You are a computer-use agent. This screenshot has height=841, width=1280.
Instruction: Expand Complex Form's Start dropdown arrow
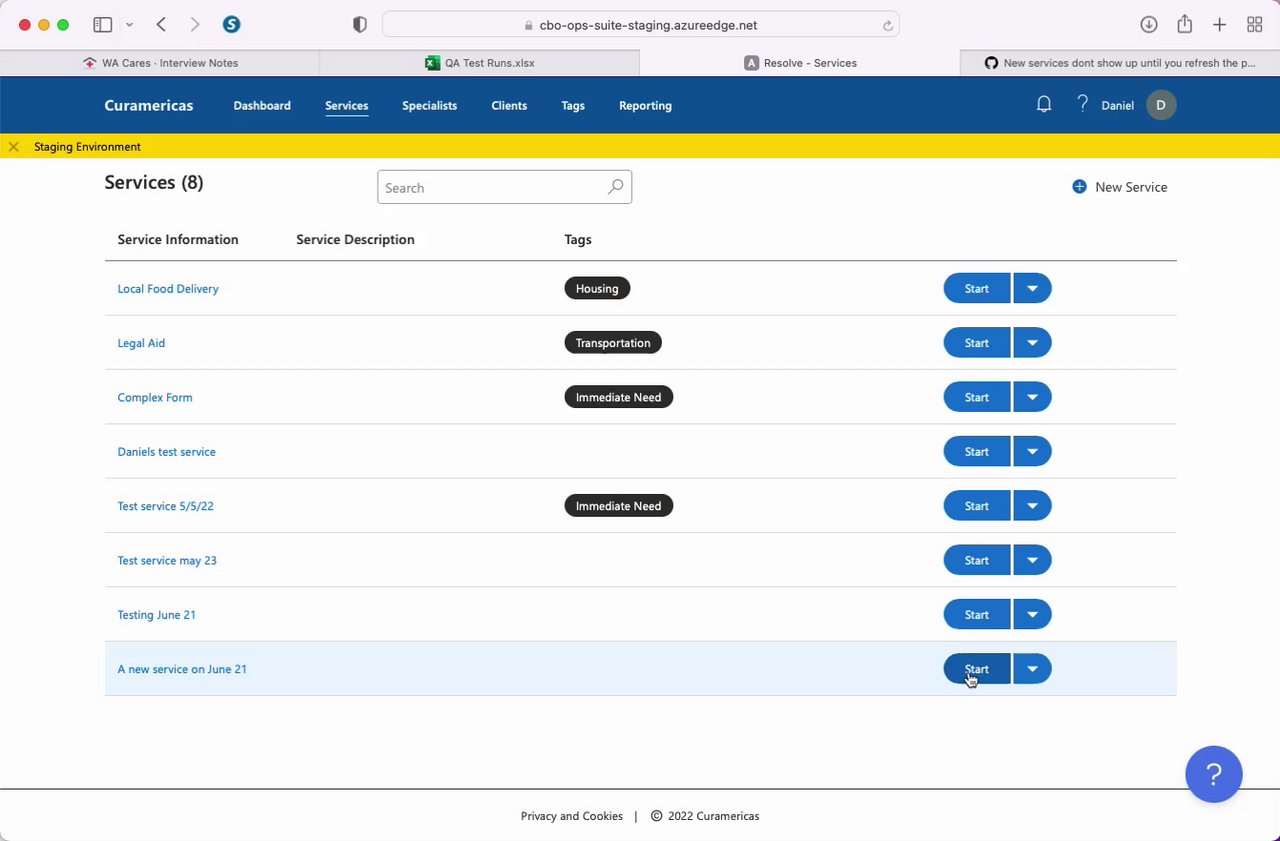(x=1032, y=397)
